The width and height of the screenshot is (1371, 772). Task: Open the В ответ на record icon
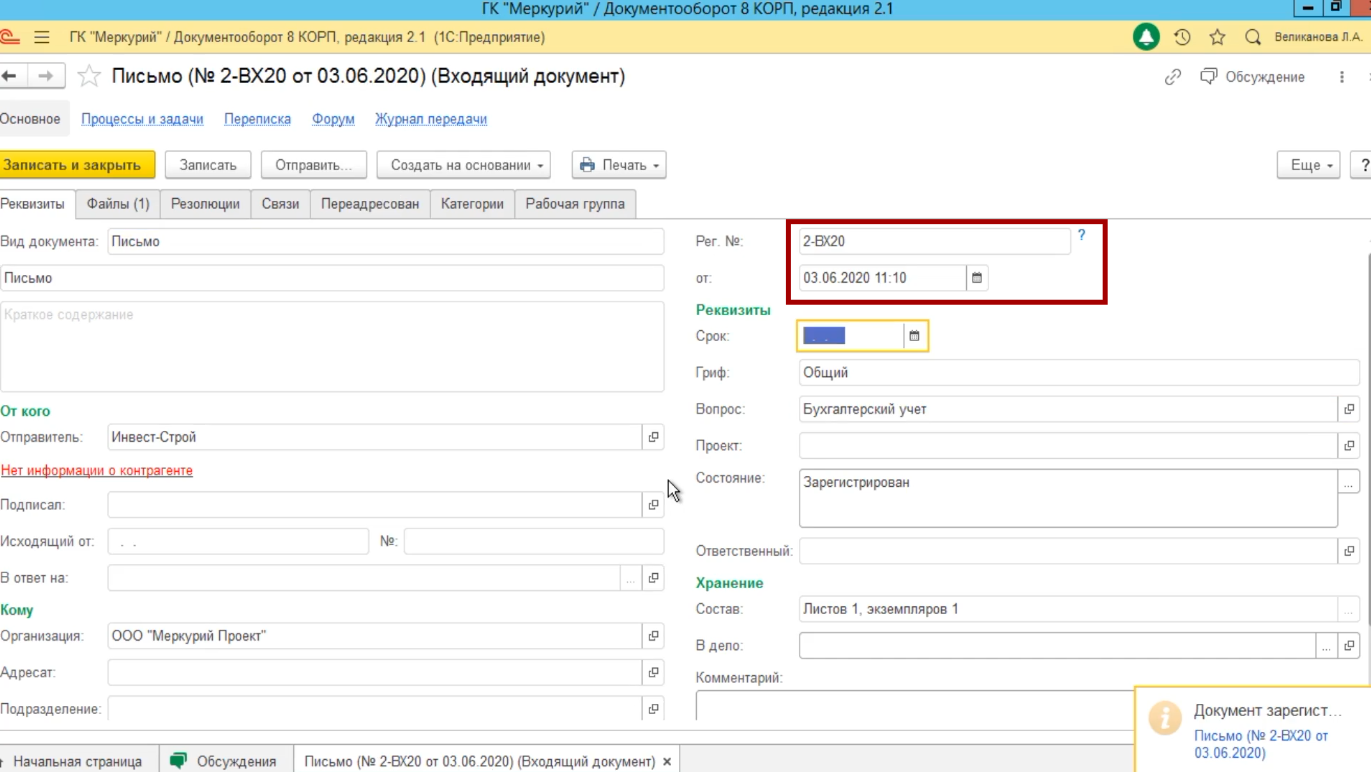653,578
